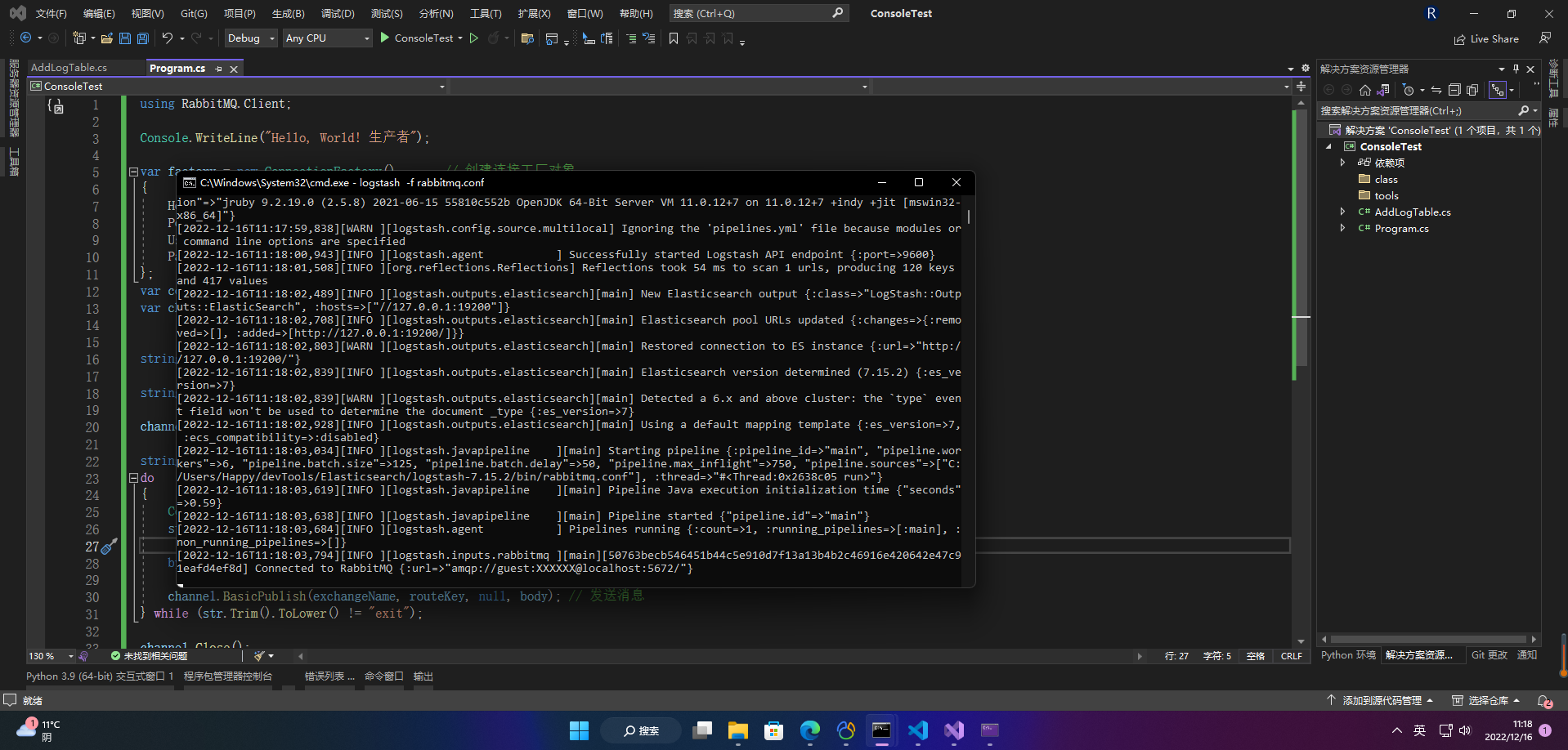1568x750 pixels.
Task: Open the Windows Start button
Action: 579,730
